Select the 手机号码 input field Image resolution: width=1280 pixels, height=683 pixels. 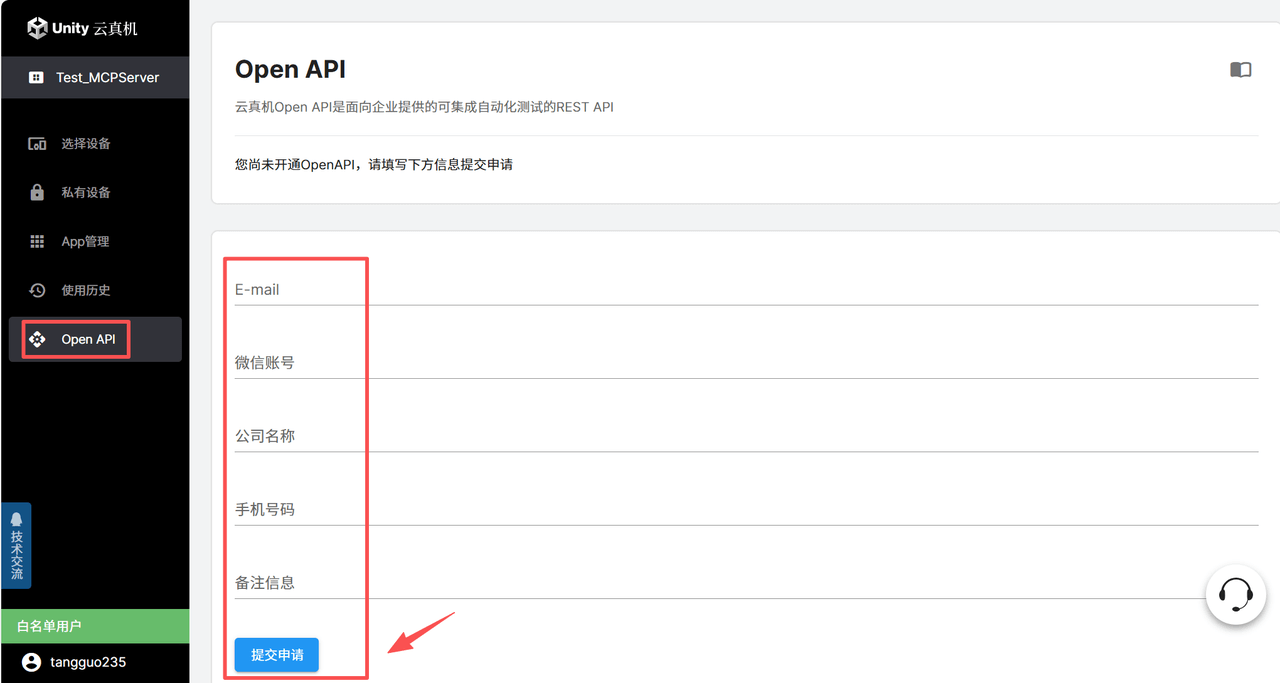click(745, 509)
